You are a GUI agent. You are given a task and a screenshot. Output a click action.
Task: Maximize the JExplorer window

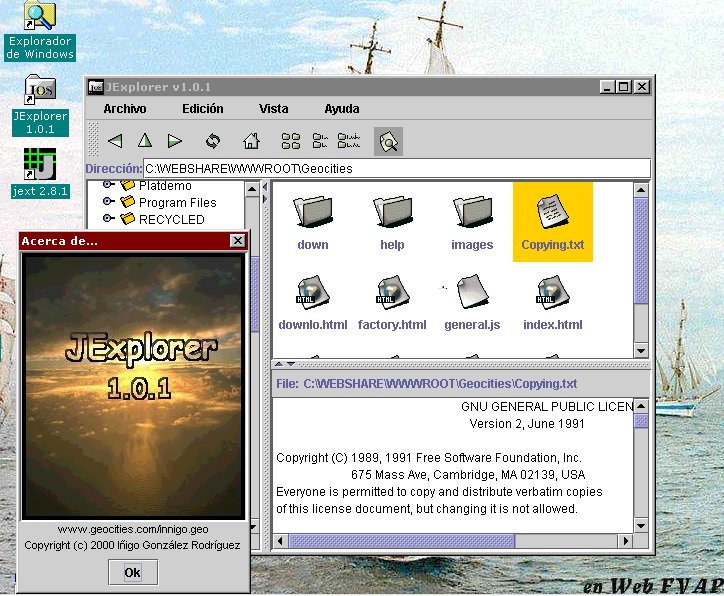pos(623,87)
